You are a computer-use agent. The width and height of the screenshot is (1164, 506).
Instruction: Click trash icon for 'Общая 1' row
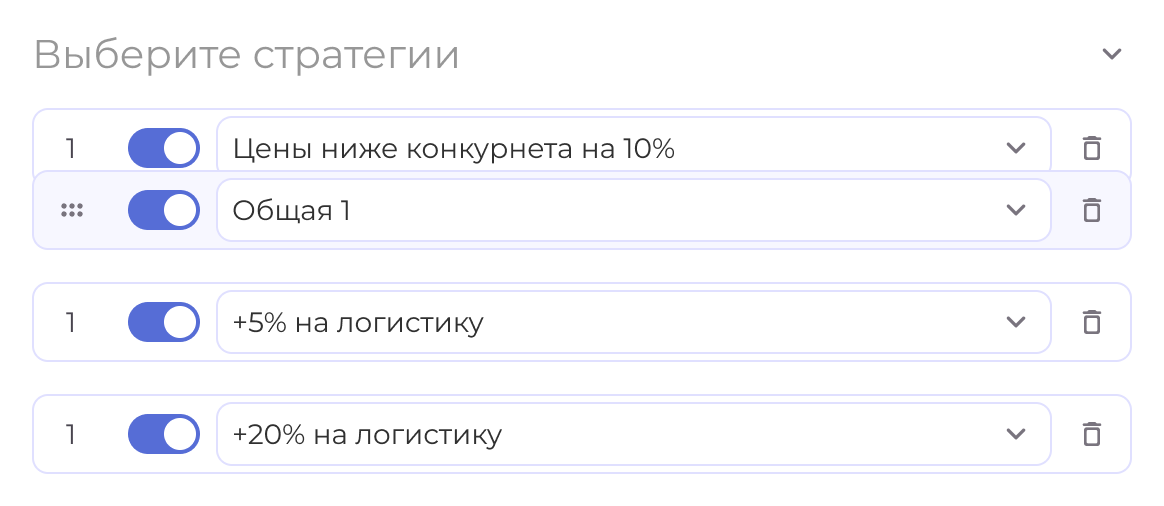1092,210
